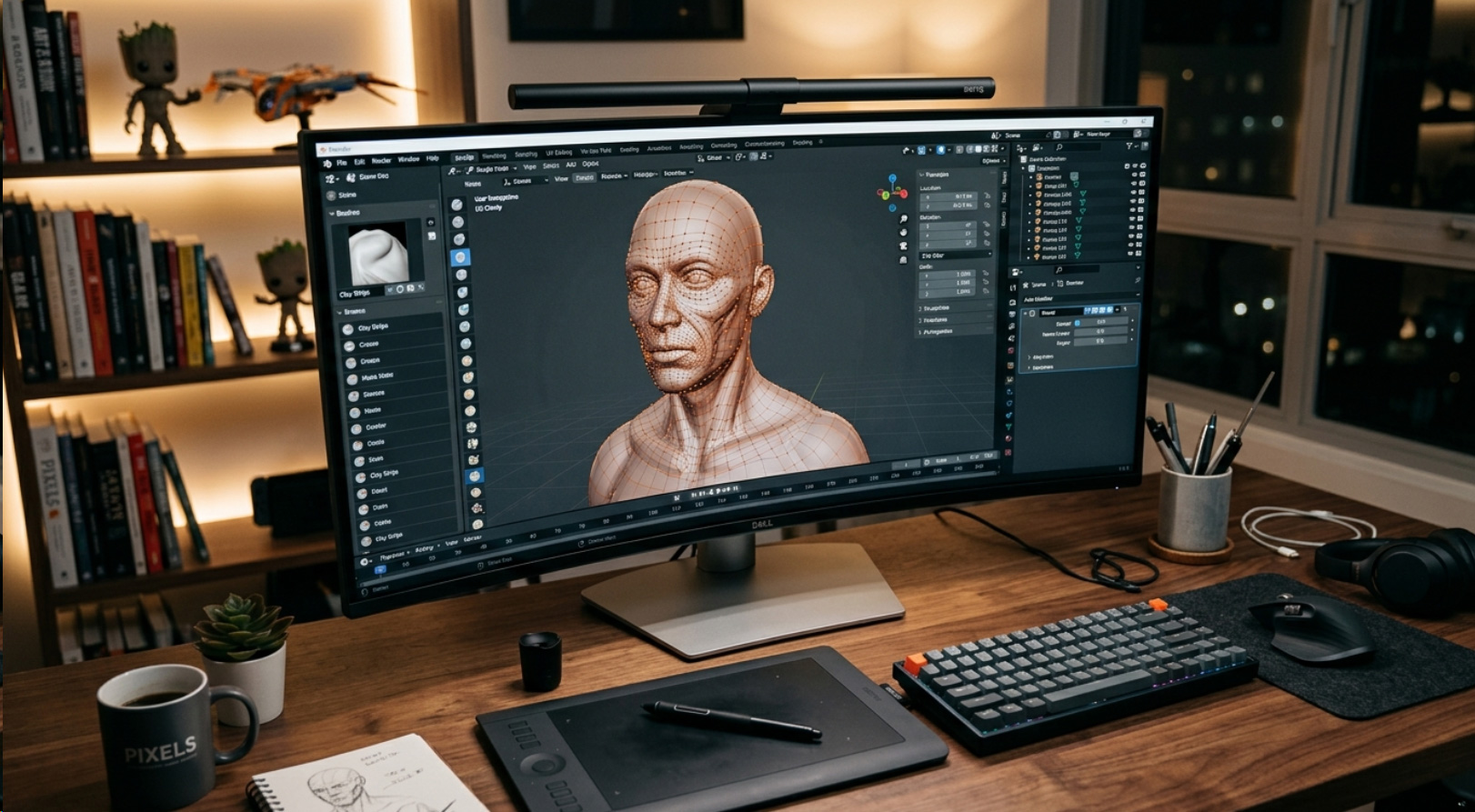The image size is (1475, 812).
Task: Click the pan hand icon under the magnifier
Action: 903,232
